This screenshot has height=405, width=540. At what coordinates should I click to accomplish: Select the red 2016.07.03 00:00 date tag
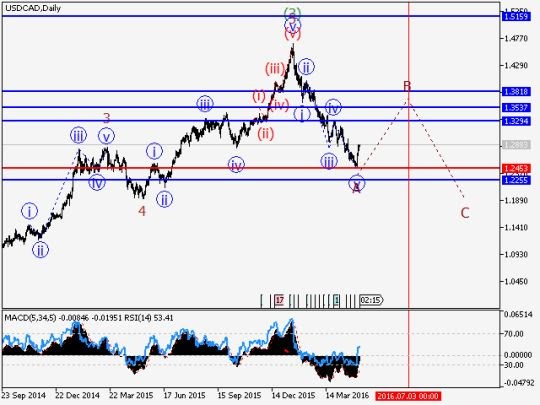pyautogui.click(x=408, y=396)
